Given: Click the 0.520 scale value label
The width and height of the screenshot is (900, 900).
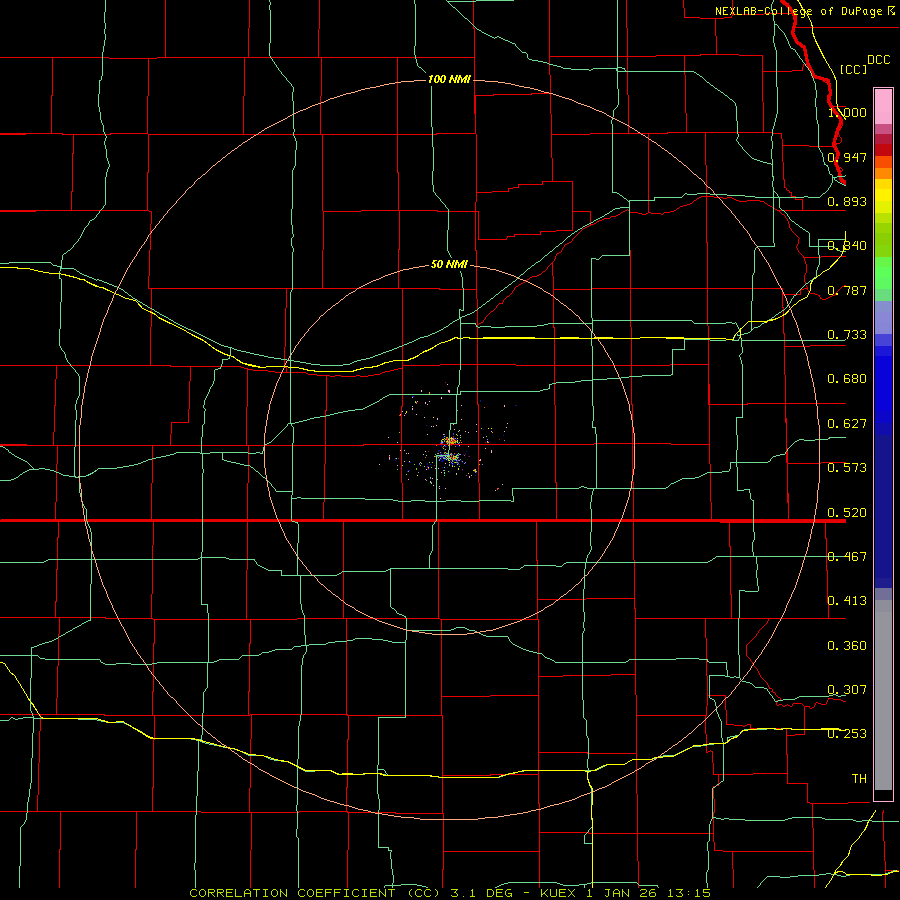Looking at the screenshot, I should [x=847, y=513].
